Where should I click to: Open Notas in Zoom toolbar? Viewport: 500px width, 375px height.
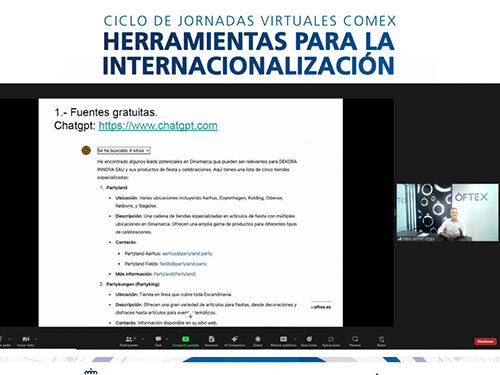(x=381, y=341)
